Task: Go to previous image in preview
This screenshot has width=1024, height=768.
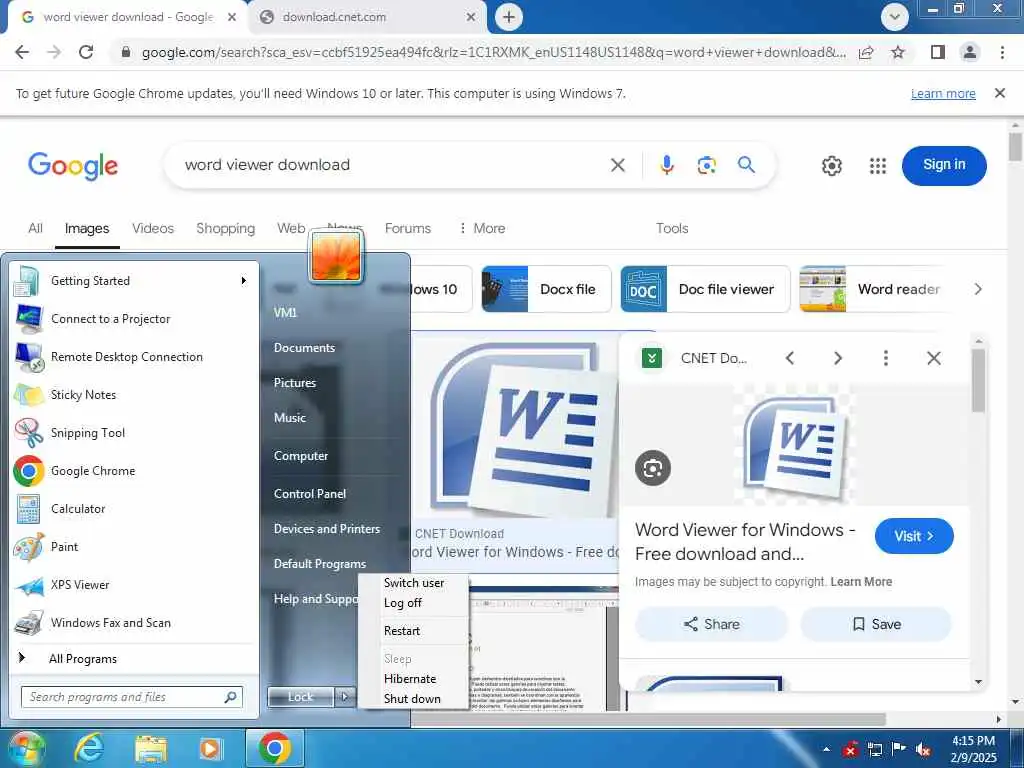Action: click(790, 358)
